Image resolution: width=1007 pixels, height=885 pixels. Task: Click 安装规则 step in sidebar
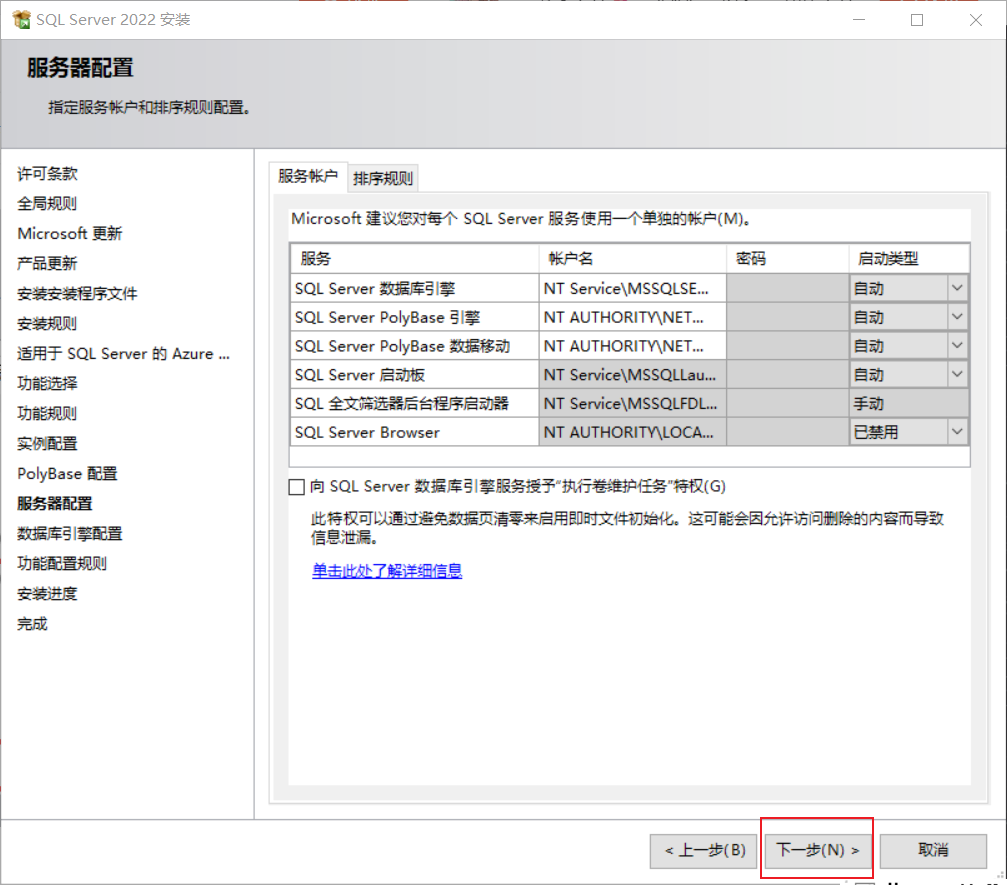tap(47, 324)
